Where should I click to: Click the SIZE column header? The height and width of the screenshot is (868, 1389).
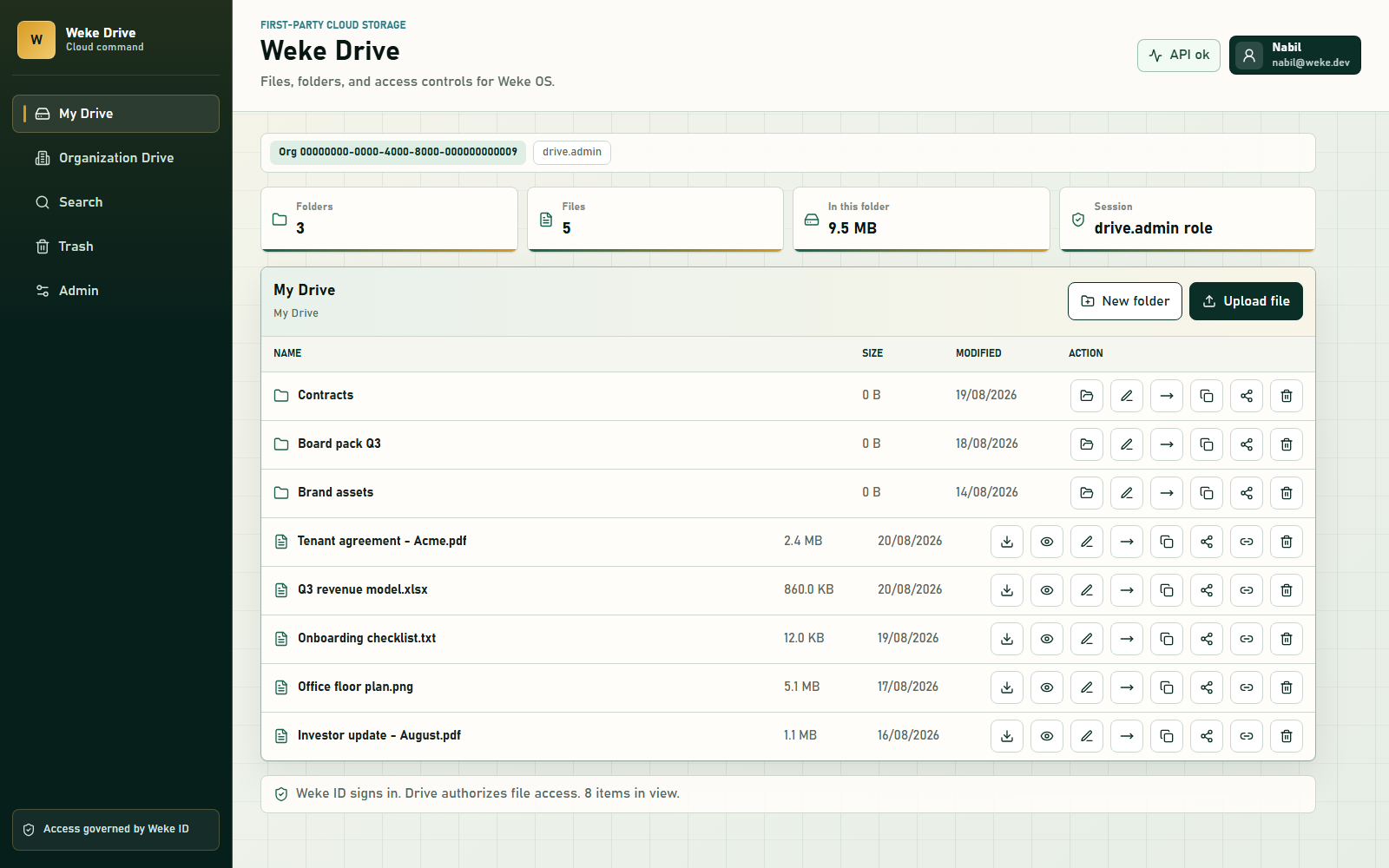(872, 353)
